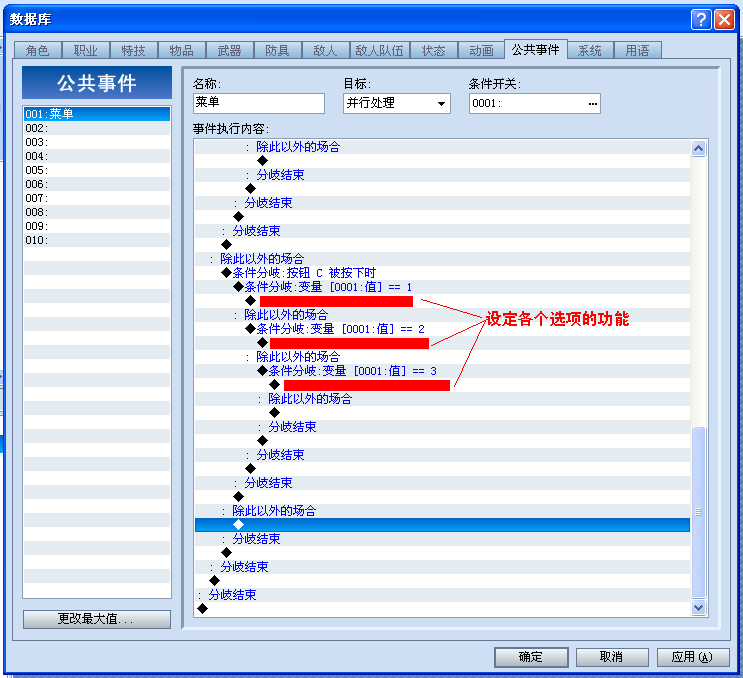Switch to the 特技 tab

(x=134, y=50)
